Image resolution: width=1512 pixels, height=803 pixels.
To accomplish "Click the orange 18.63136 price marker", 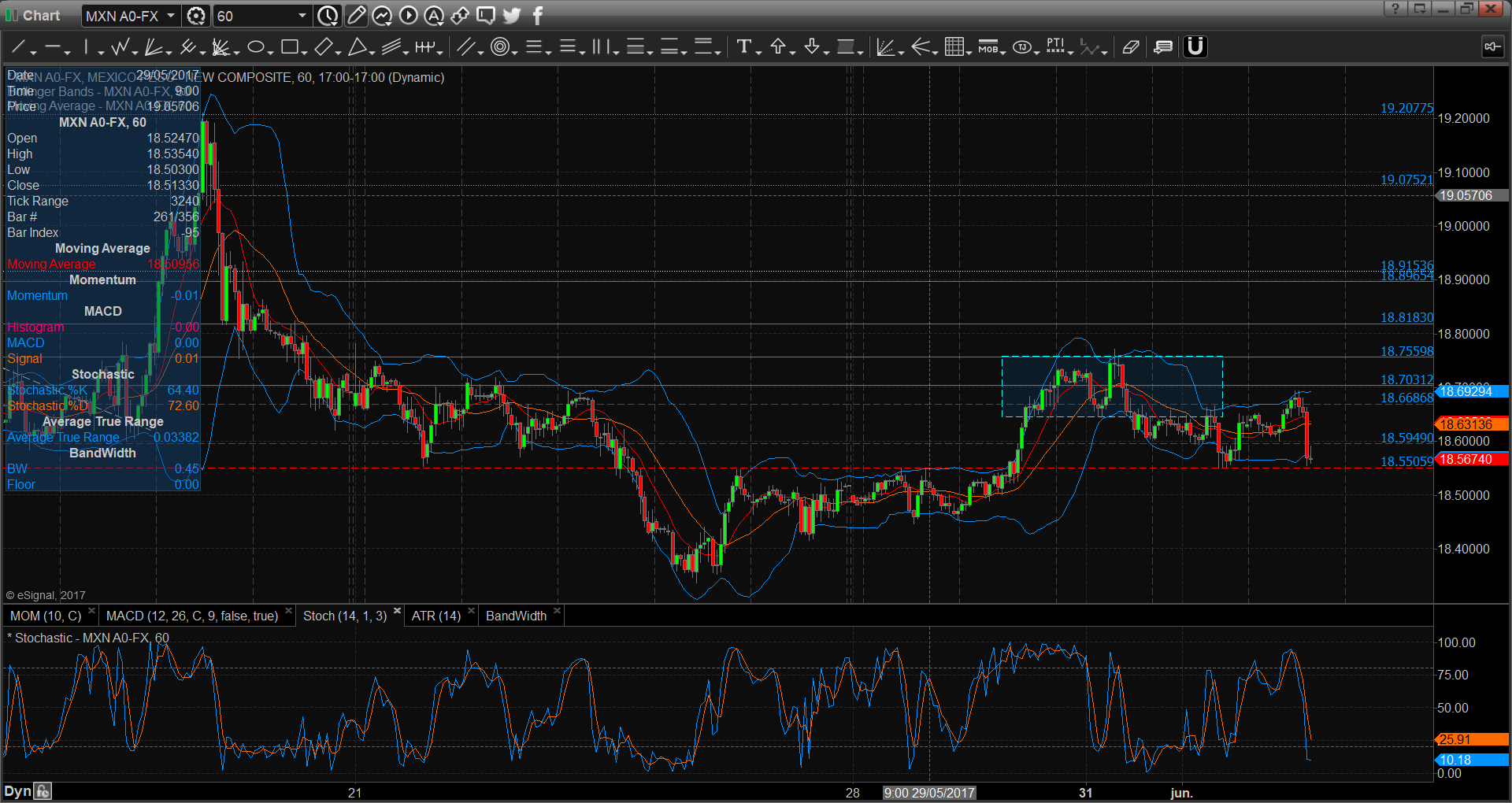I will [1471, 424].
